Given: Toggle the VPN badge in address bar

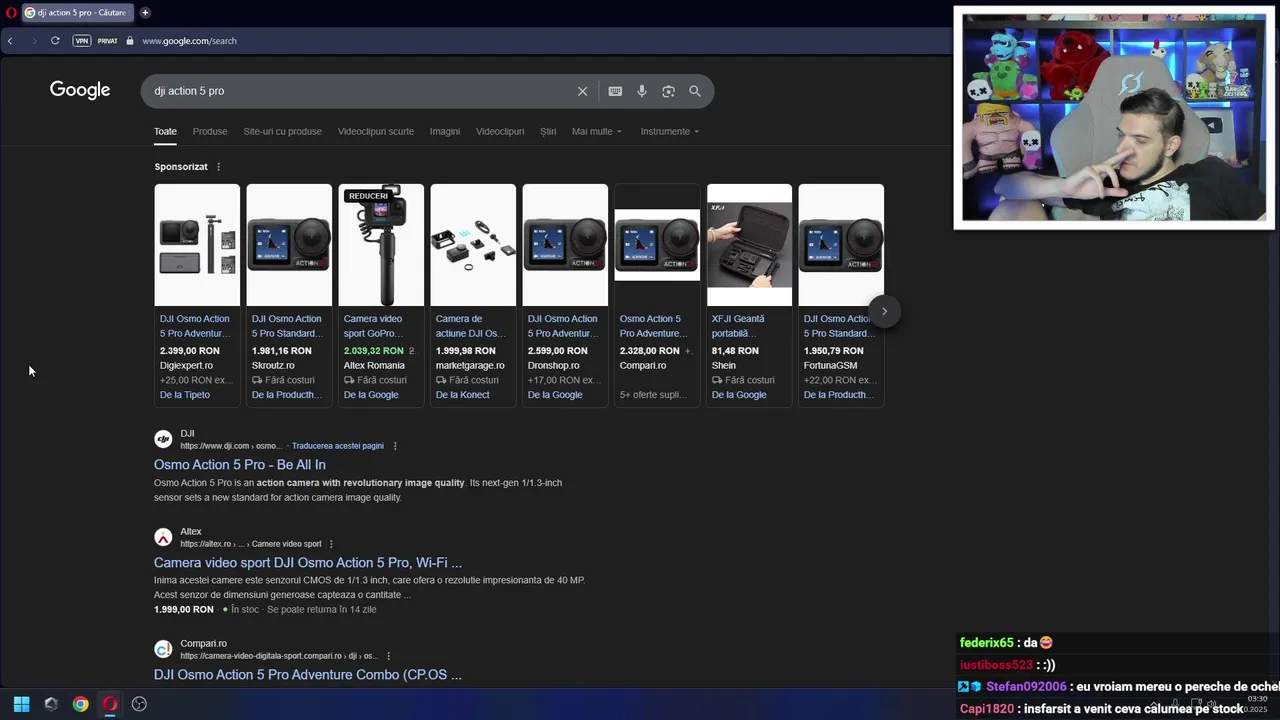Looking at the screenshot, I should click(81, 41).
